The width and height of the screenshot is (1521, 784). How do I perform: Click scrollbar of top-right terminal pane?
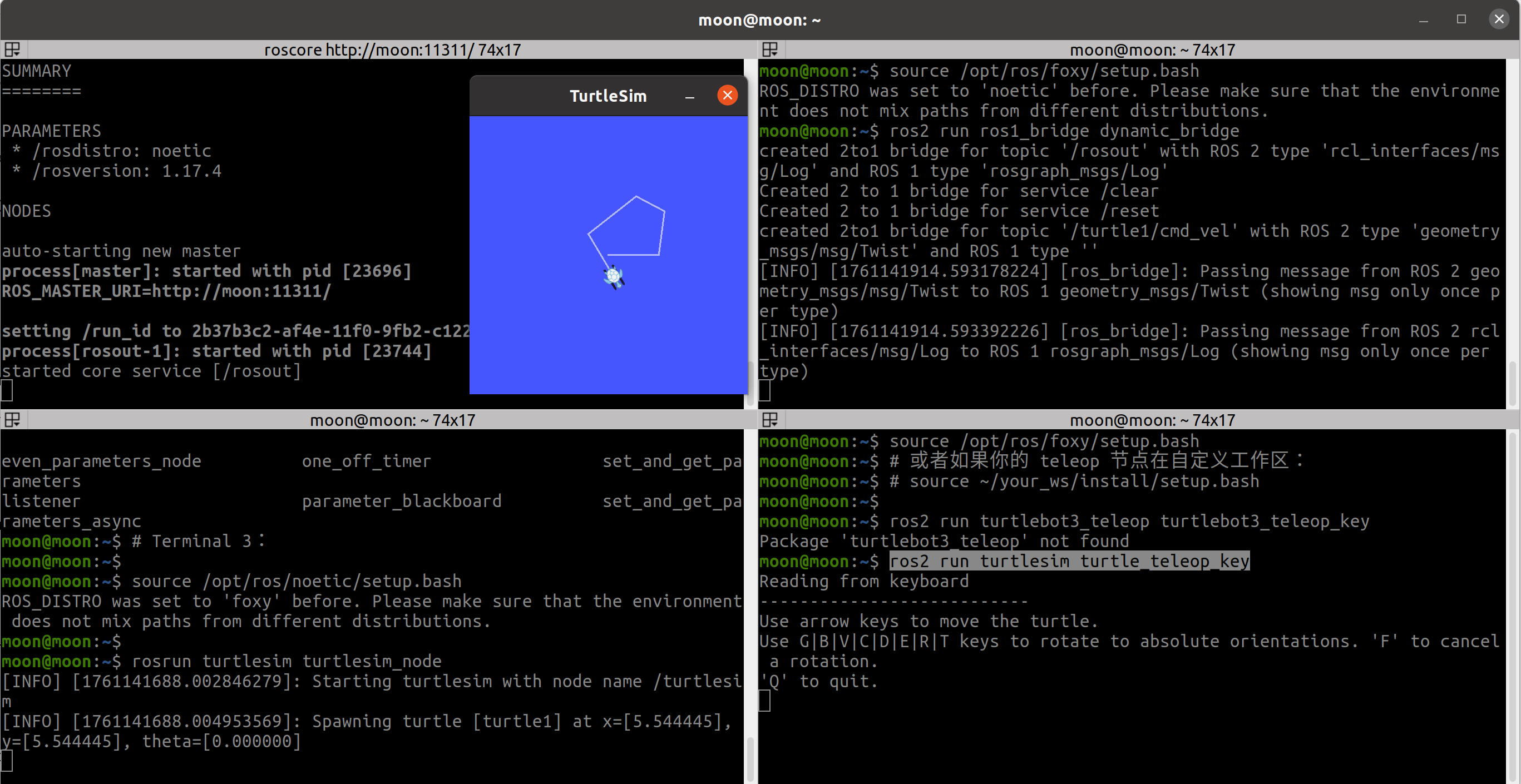coord(1512,384)
